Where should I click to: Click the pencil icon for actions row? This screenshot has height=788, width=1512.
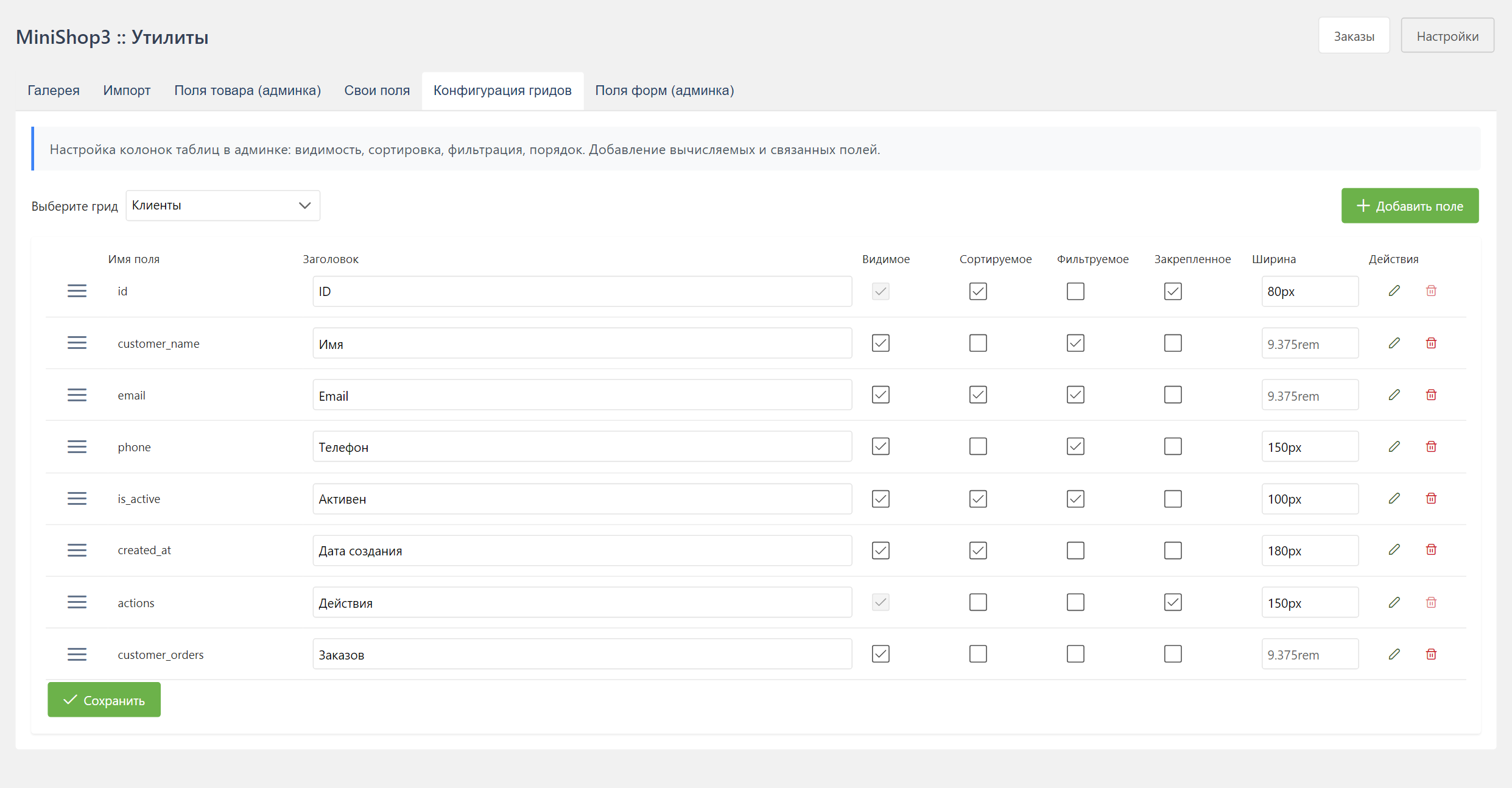click(1394, 602)
